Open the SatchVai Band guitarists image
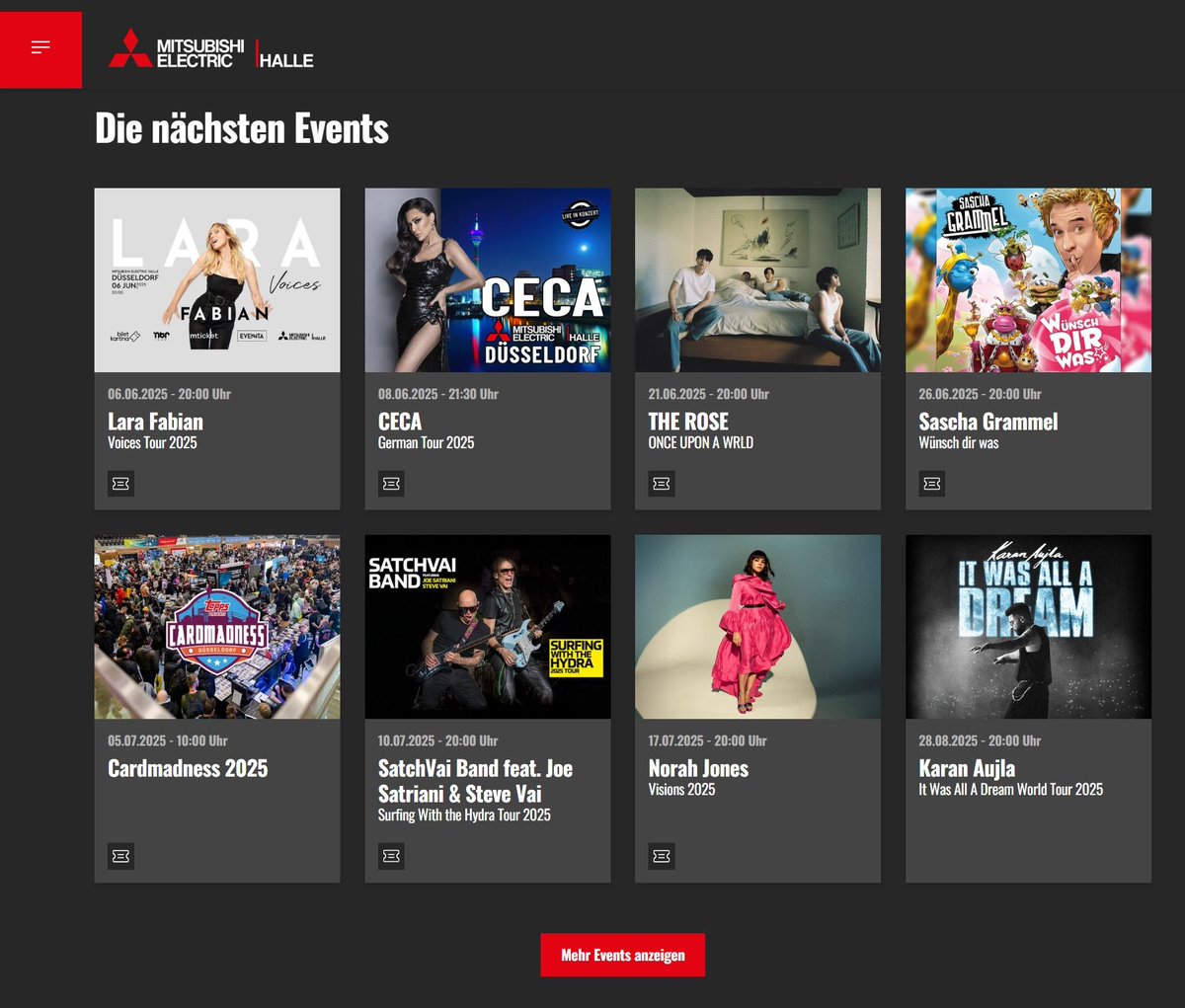 (488, 627)
